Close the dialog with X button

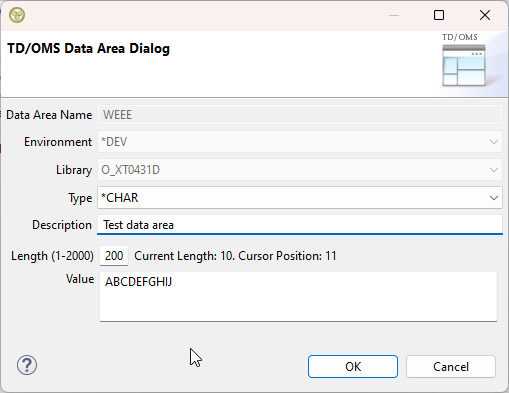click(485, 15)
